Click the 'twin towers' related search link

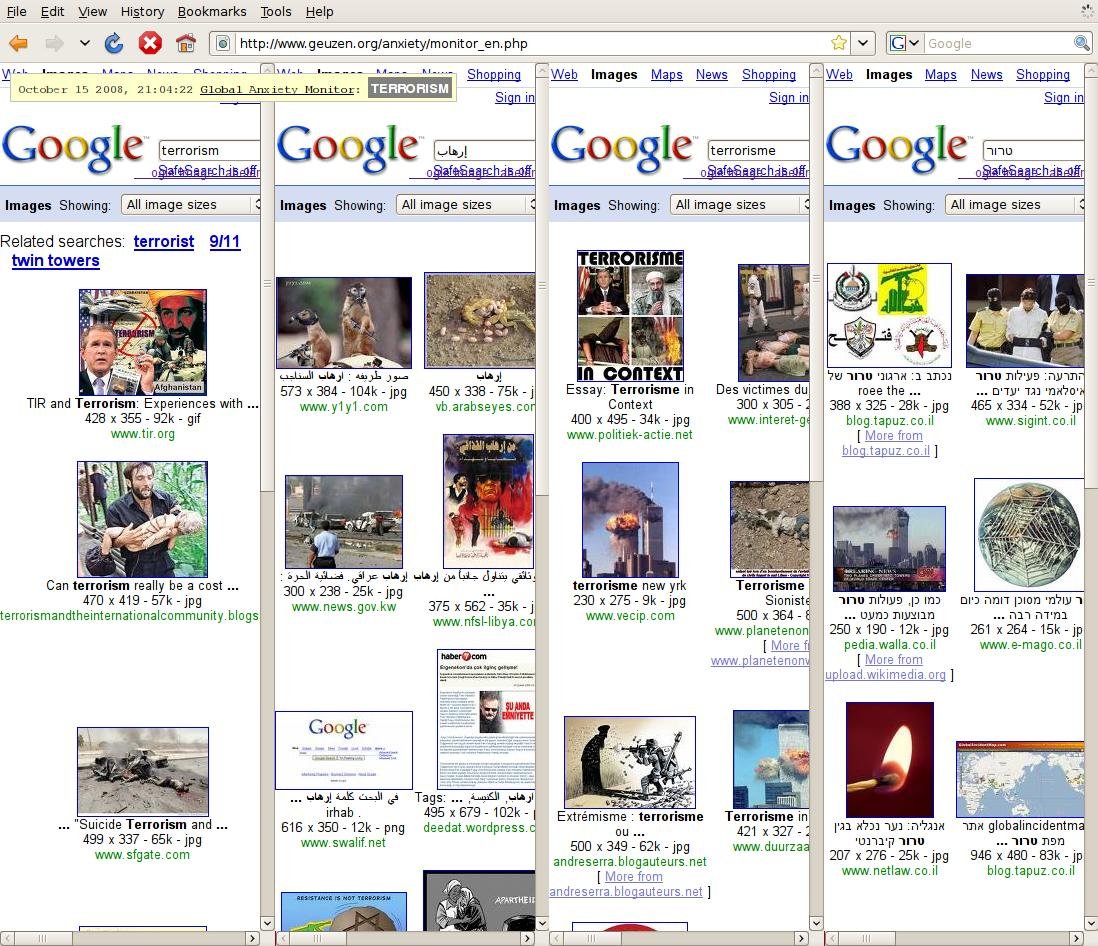[55, 260]
